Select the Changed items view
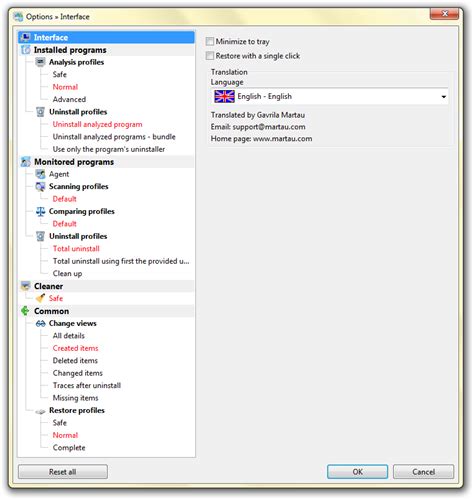474x500 pixels. pos(78,373)
